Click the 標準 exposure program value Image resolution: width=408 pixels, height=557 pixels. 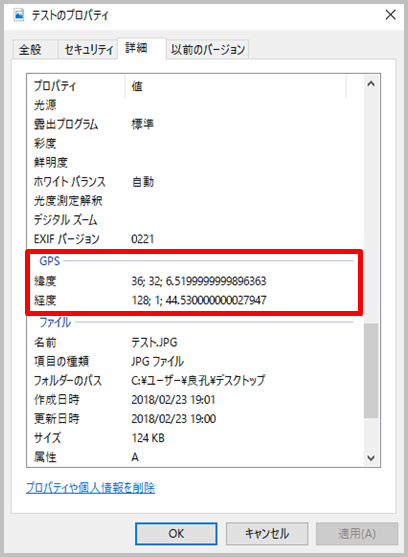coord(143,124)
